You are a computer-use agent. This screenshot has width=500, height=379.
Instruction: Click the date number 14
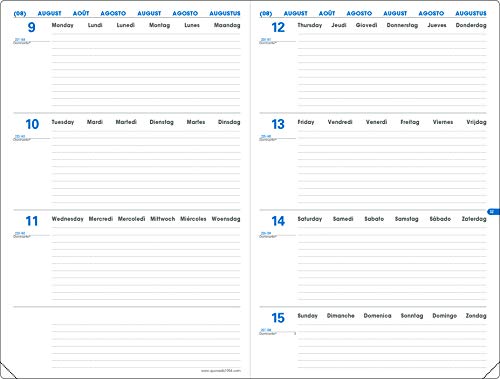tap(278, 221)
